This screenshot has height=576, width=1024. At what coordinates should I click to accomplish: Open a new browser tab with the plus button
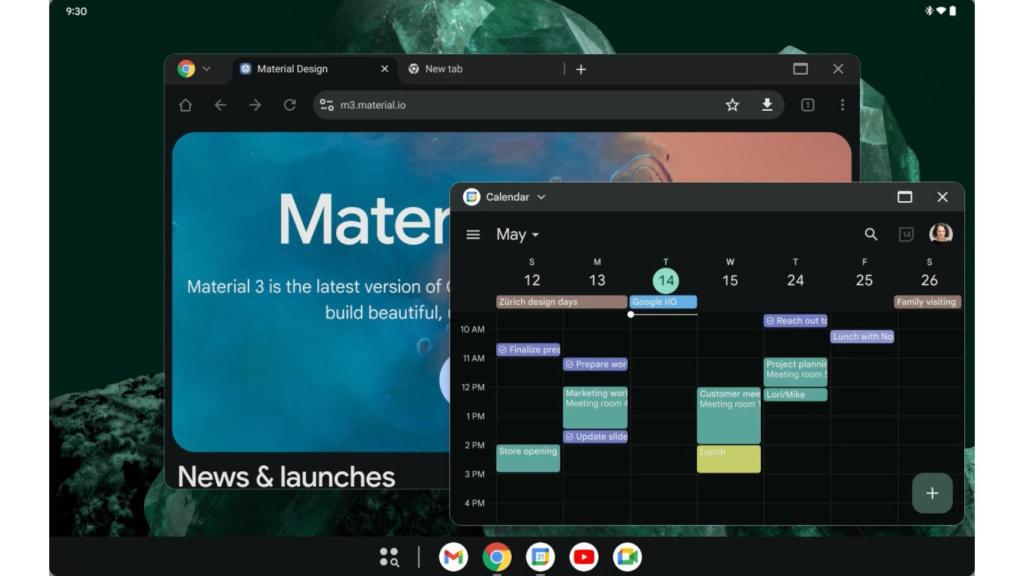point(581,68)
